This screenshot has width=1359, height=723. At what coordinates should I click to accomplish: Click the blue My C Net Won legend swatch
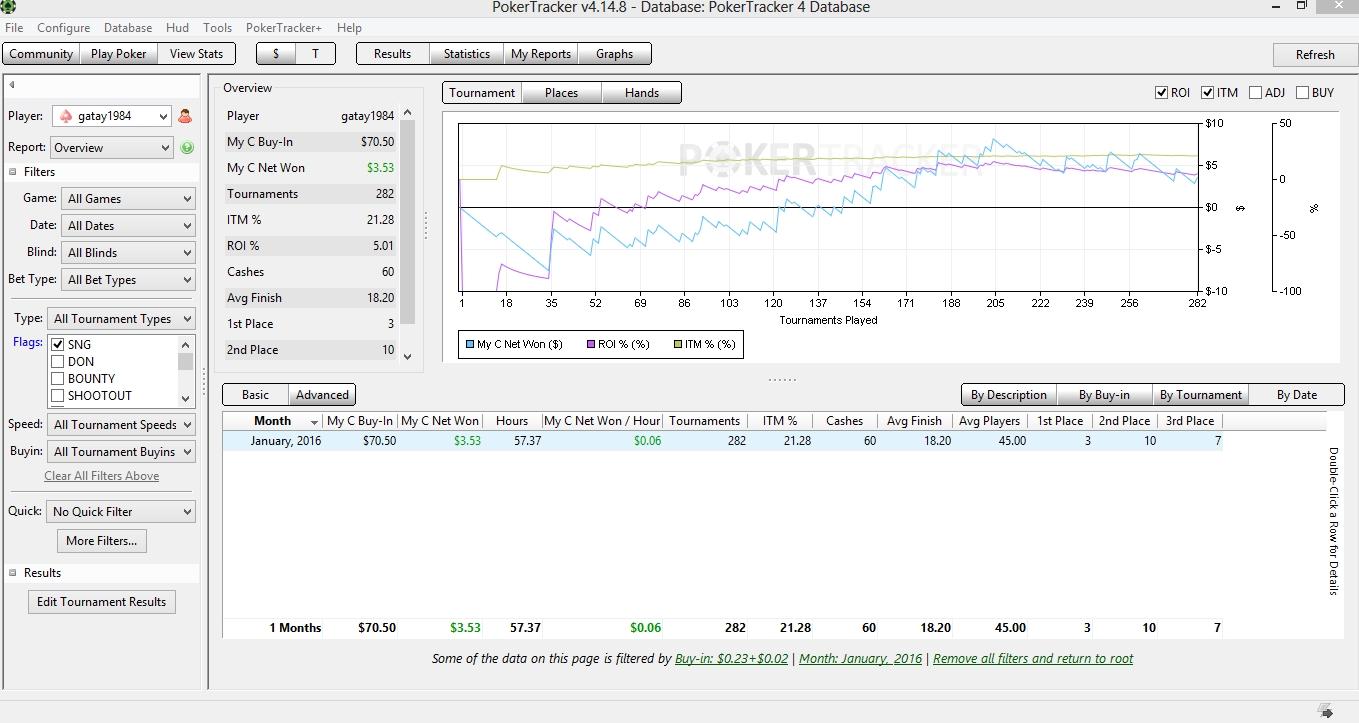(470, 344)
